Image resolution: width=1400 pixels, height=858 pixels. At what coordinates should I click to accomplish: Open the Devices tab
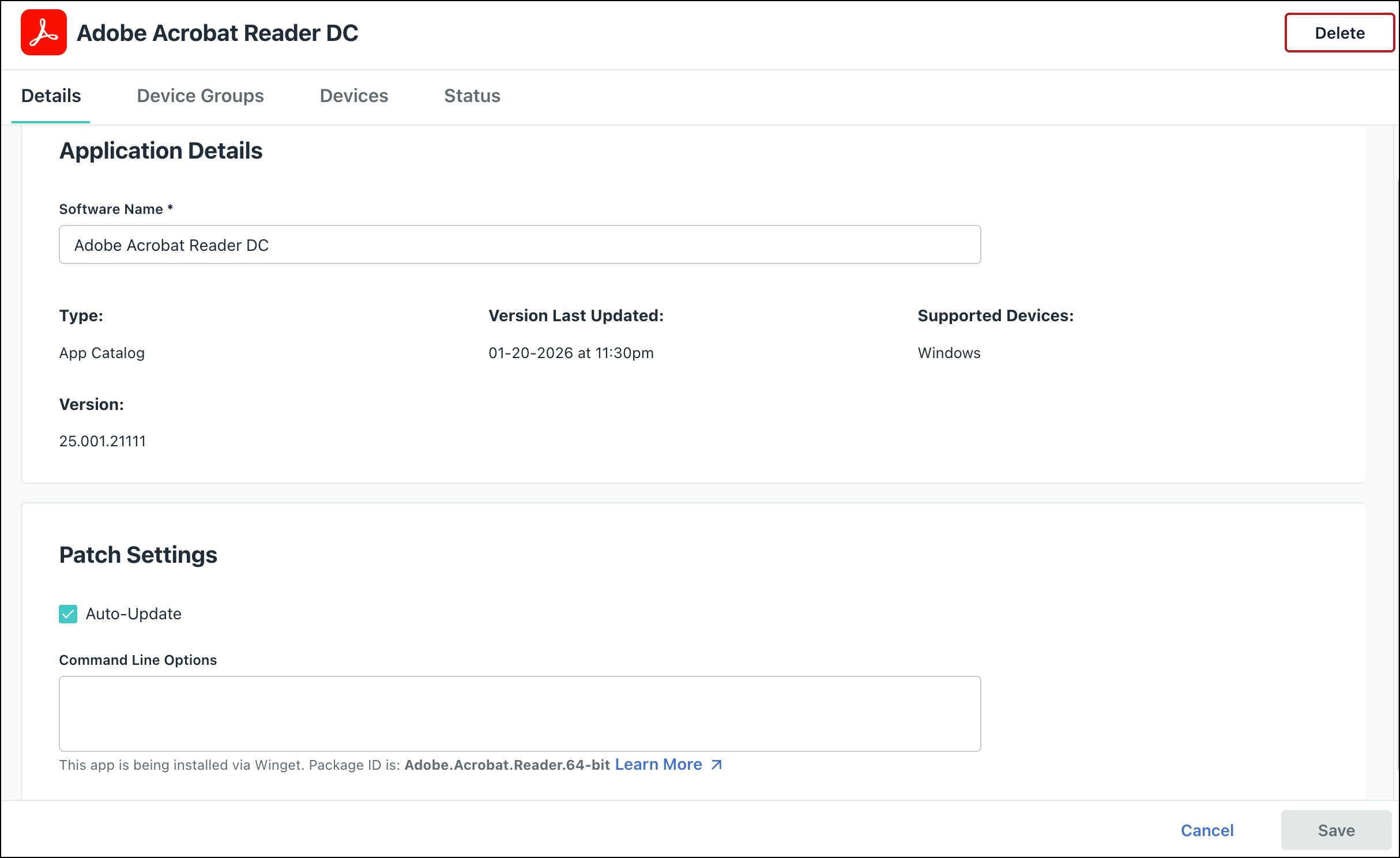353,96
